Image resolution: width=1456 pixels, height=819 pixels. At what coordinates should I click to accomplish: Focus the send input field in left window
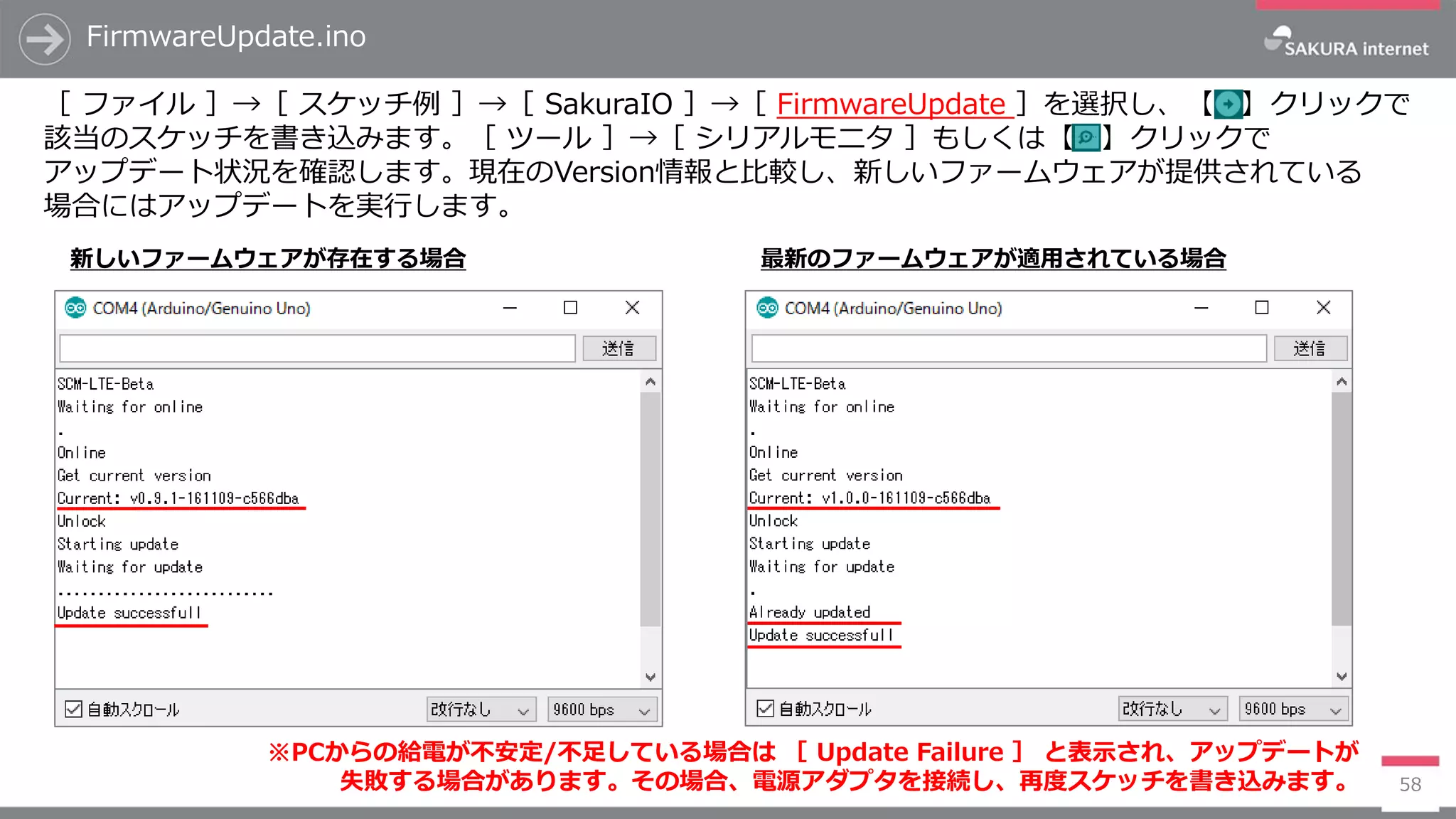coord(317,348)
